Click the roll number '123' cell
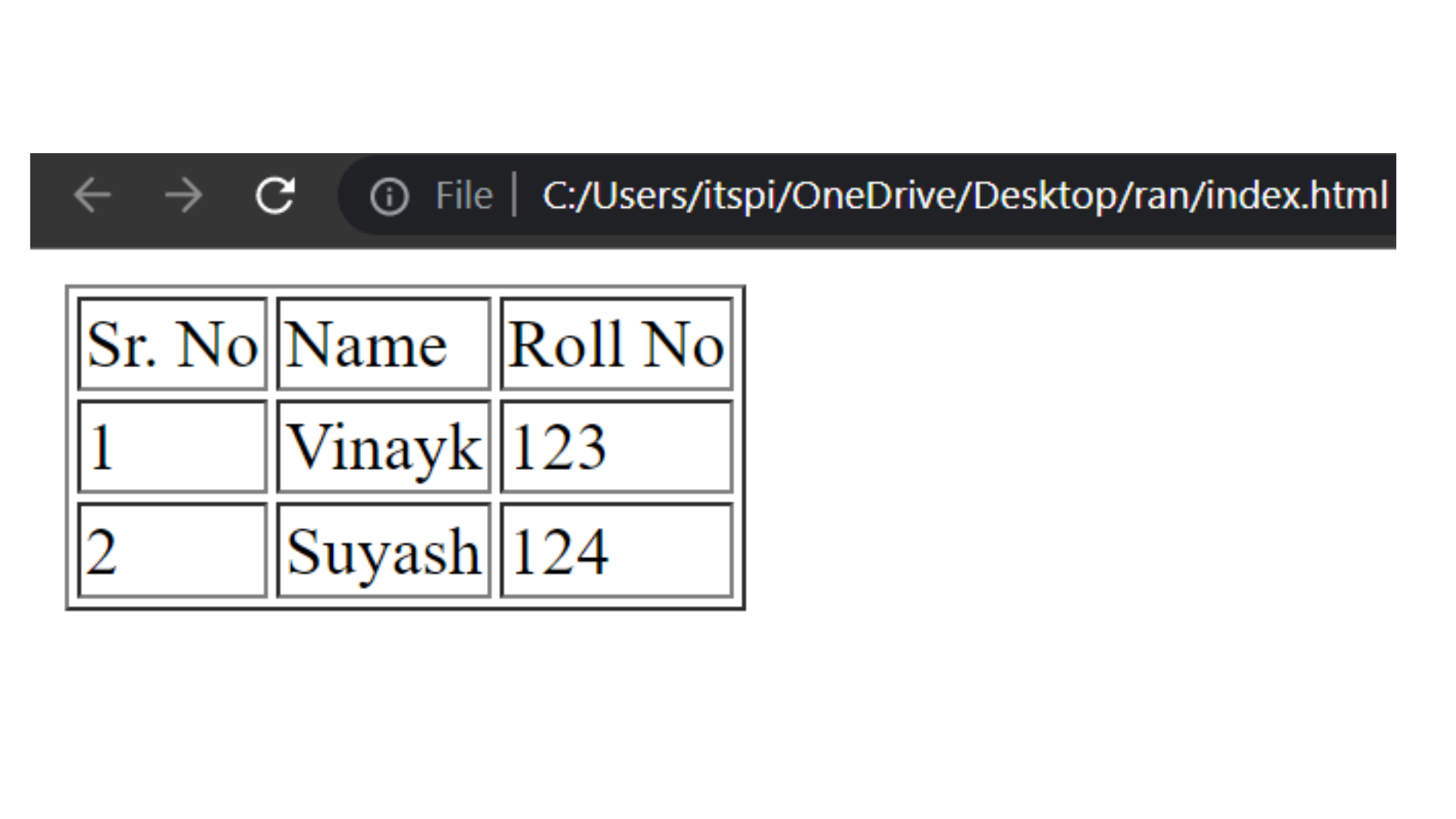Screen dimensions: 1456x819 click(617, 447)
